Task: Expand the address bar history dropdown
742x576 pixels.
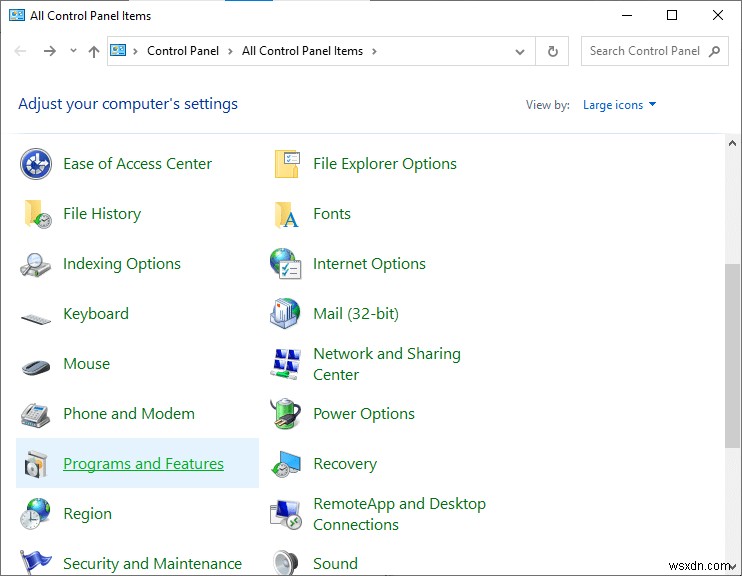Action: tap(520, 51)
